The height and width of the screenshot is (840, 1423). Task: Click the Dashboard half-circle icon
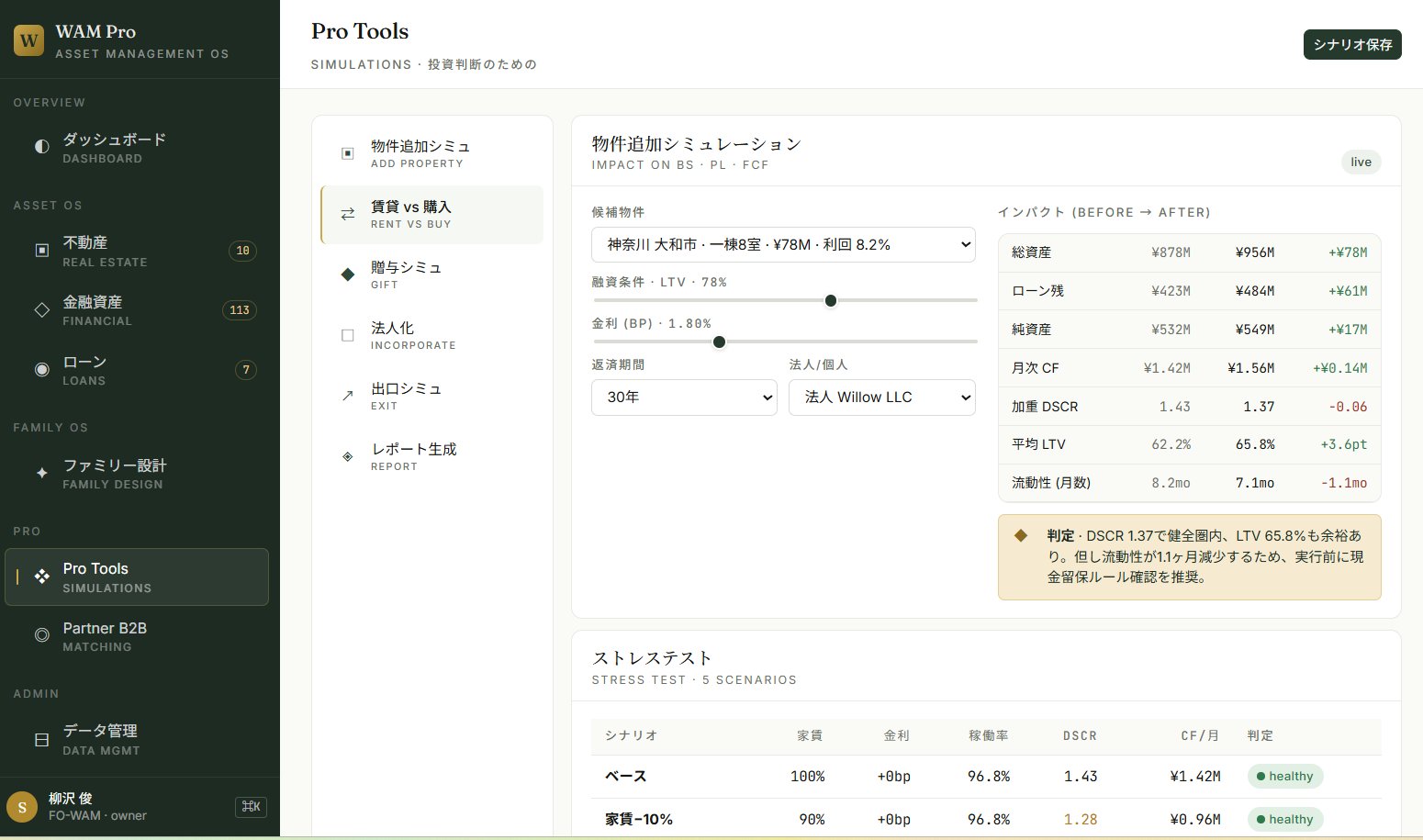pyautogui.click(x=41, y=147)
